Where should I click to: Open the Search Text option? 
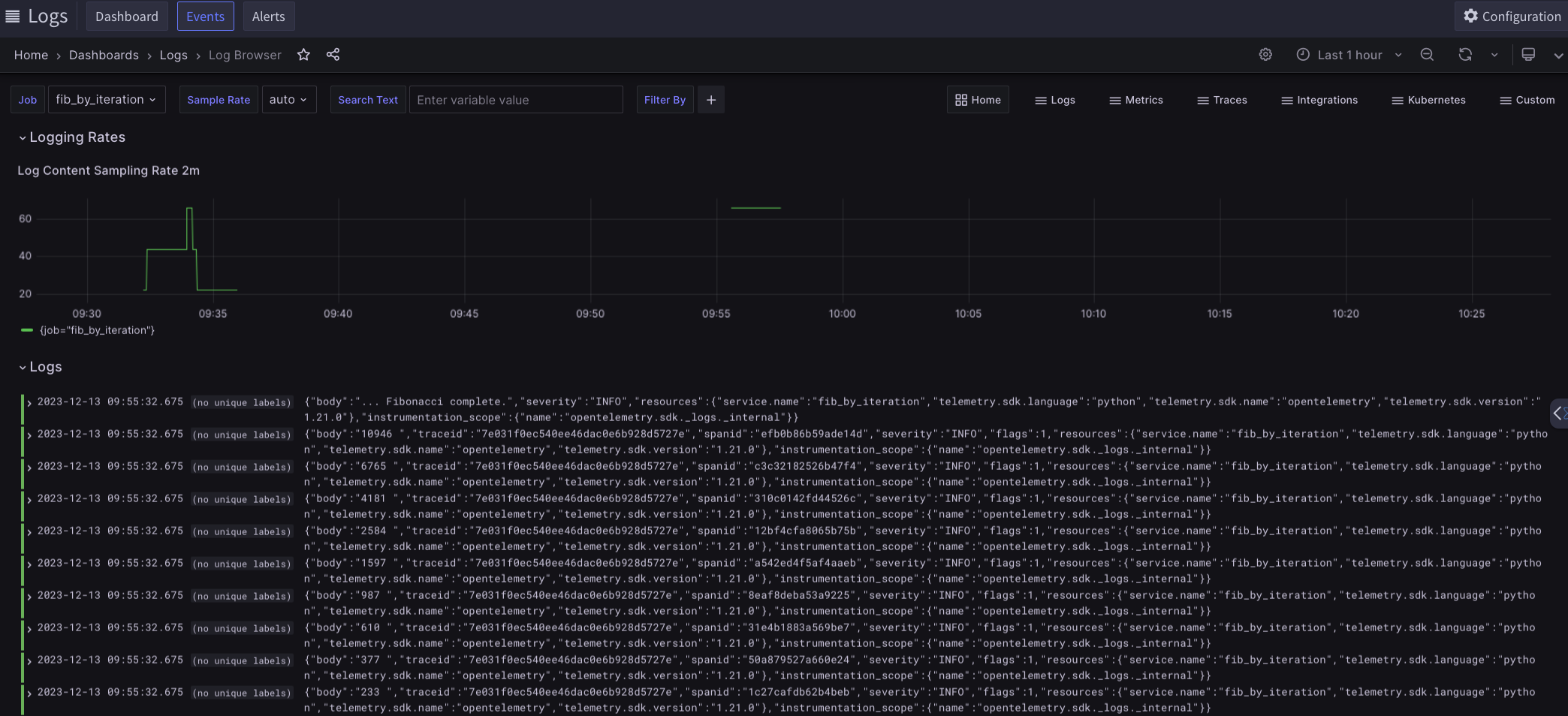[367, 99]
